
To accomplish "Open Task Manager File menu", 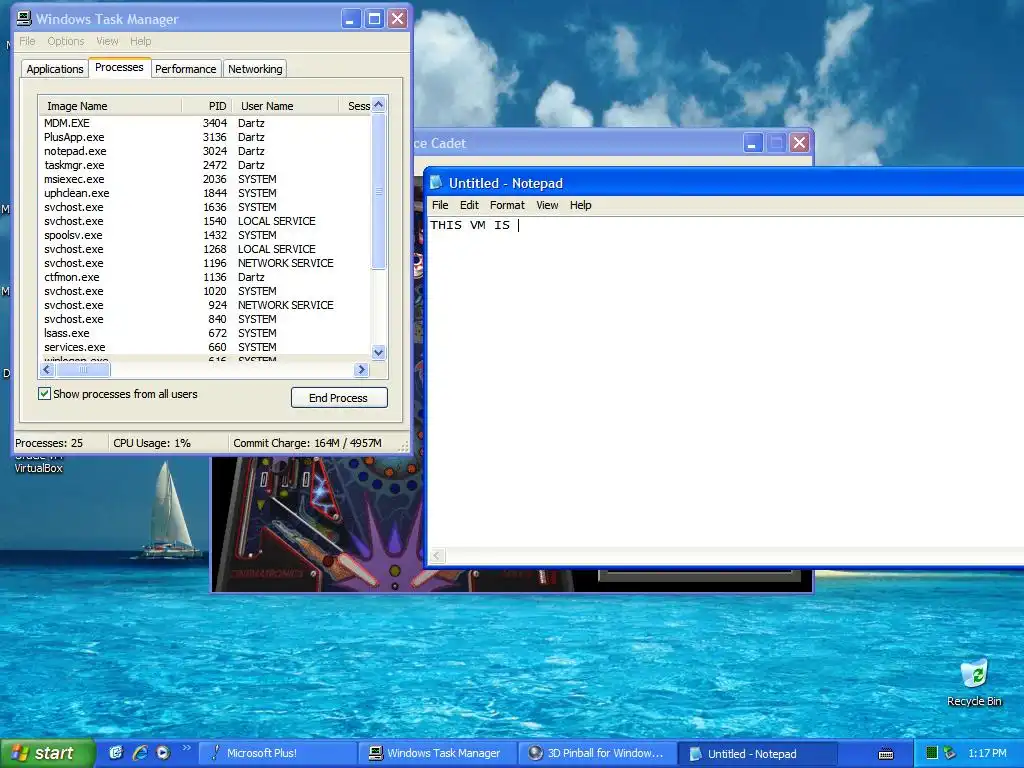I will (x=27, y=41).
